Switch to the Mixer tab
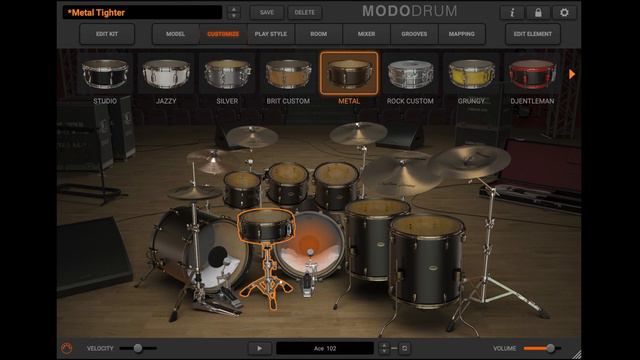Image resolution: width=640 pixels, height=360 pixels. (367, 34)
